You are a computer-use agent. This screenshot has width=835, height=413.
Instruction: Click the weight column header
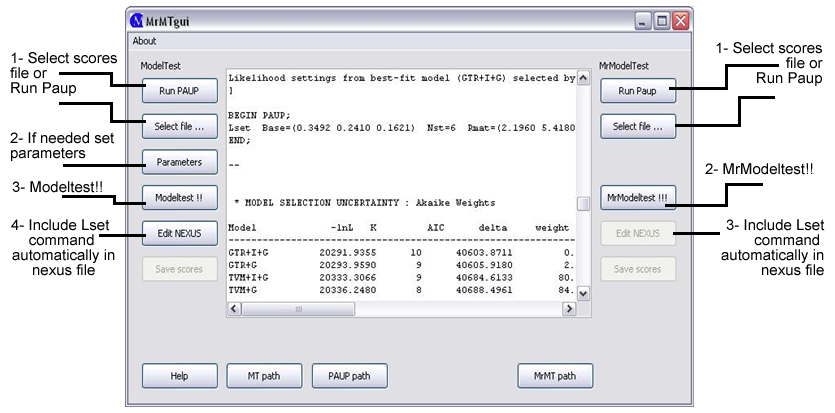pyautogui.click(x=552, y=228)
